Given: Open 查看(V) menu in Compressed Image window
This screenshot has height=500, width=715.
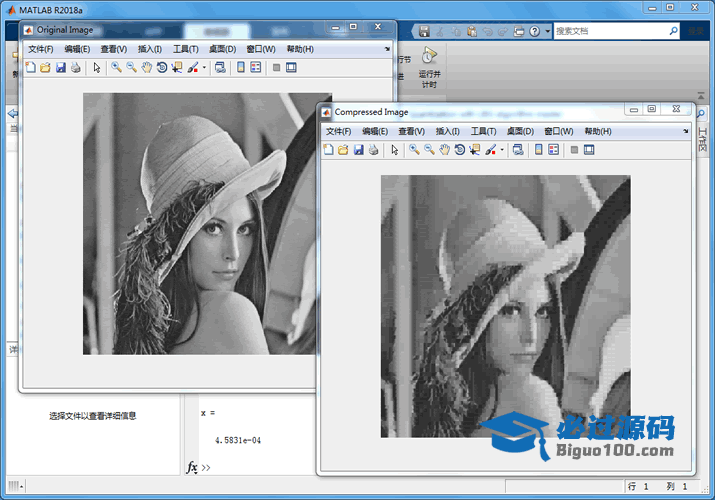Looking at the screenshot, I should pos(411,131).
